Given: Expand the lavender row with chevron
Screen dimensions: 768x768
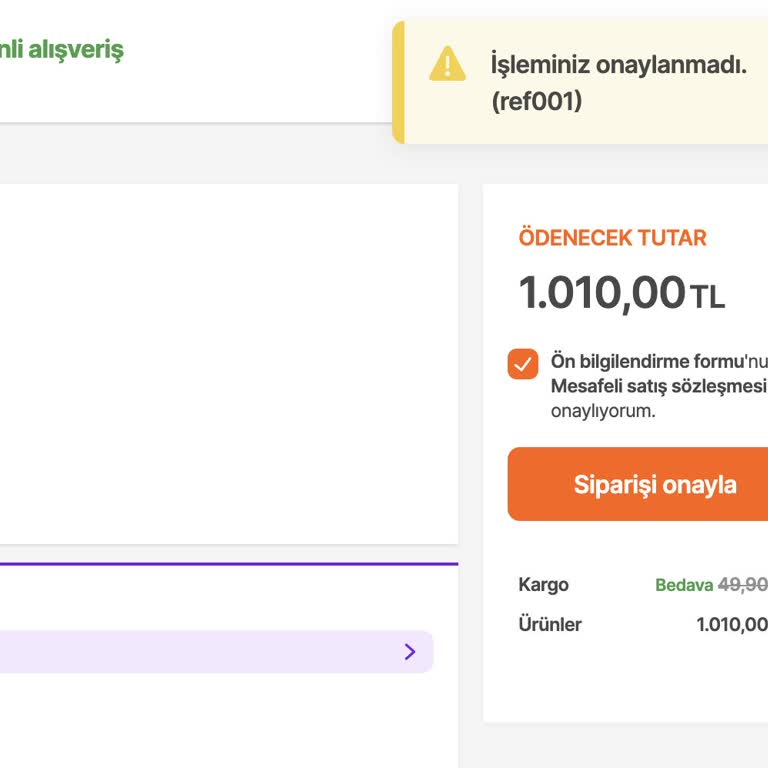Looking at the screenshot, I should click(200, 652).
